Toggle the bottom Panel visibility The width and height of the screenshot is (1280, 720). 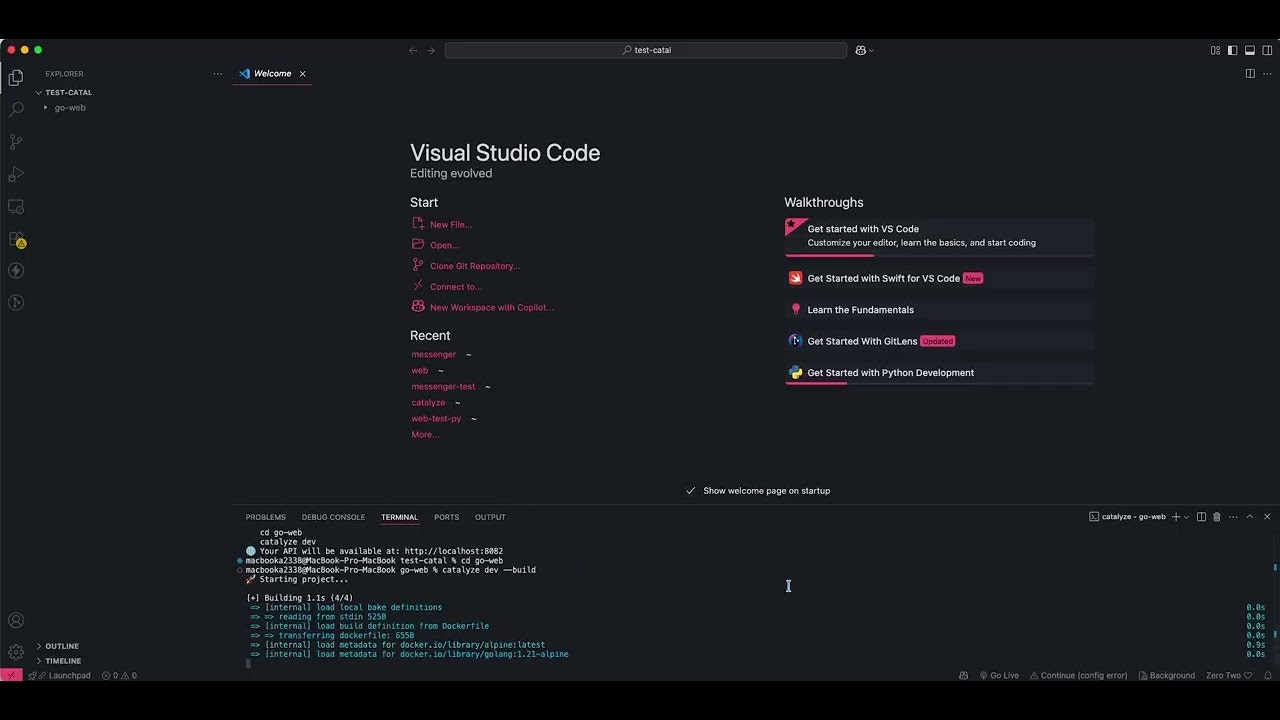[1250, 50]
